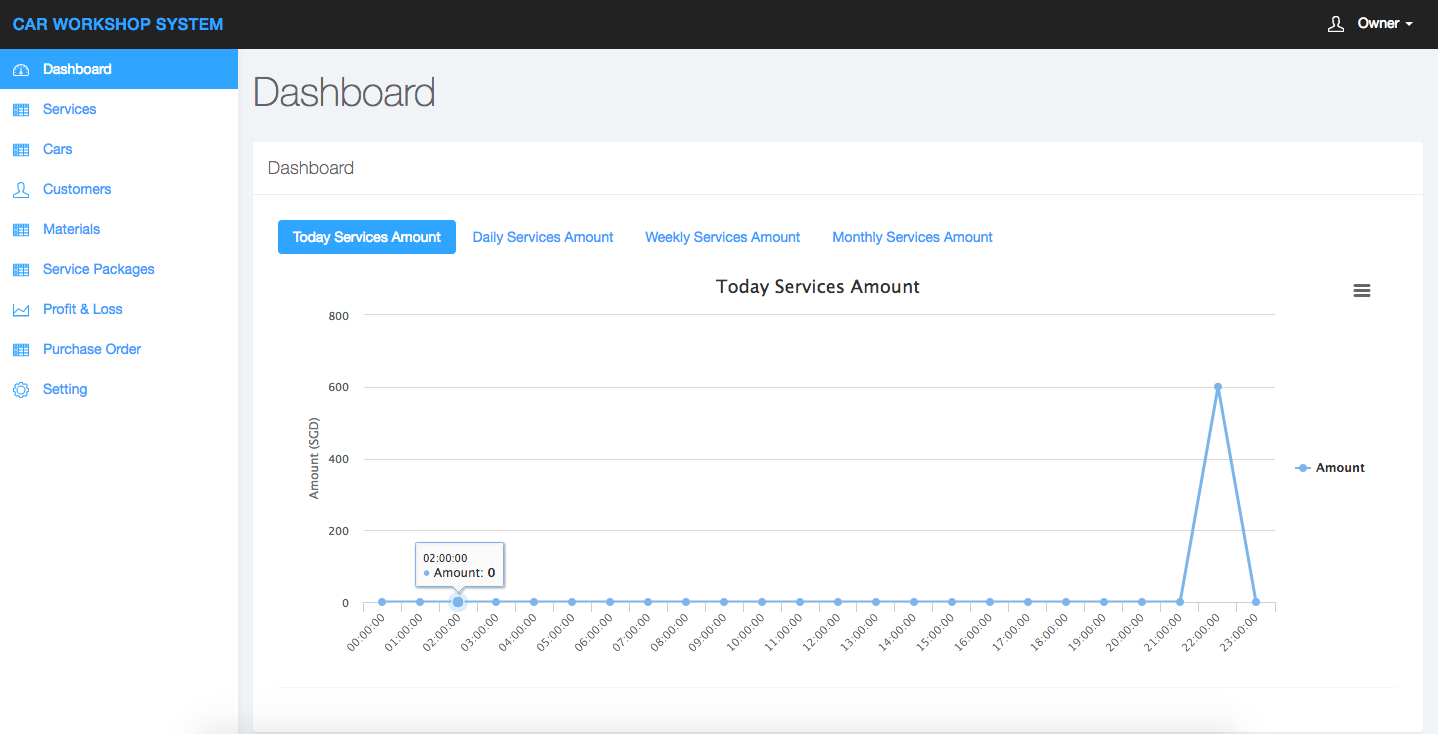Screen dimensions: 1438x734
Task: Click the 22:00:00 peak data point
Action: pyautogui.click(x=1217, y=387)
